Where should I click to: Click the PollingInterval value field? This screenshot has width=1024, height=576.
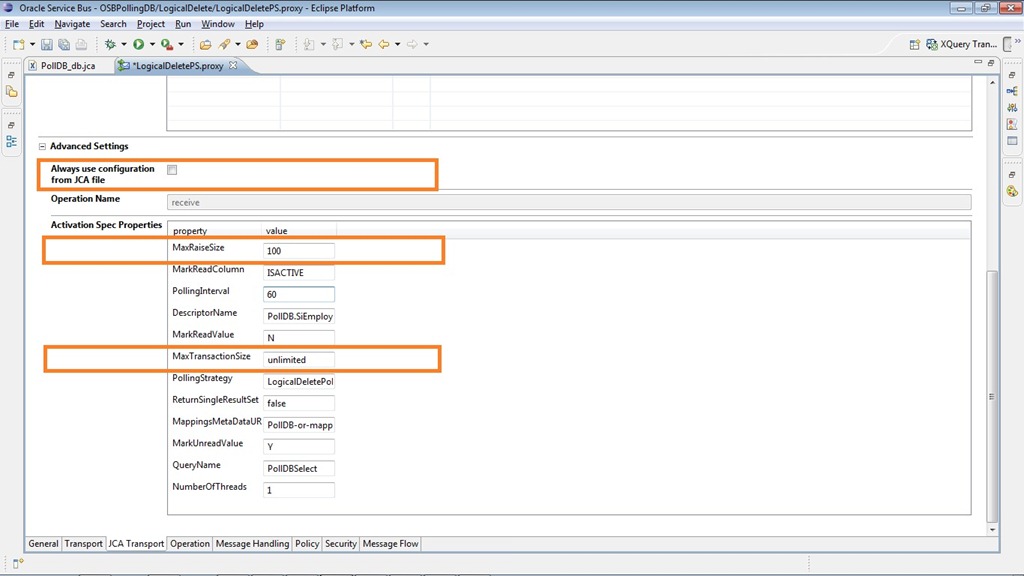click(x=299, y=294)
